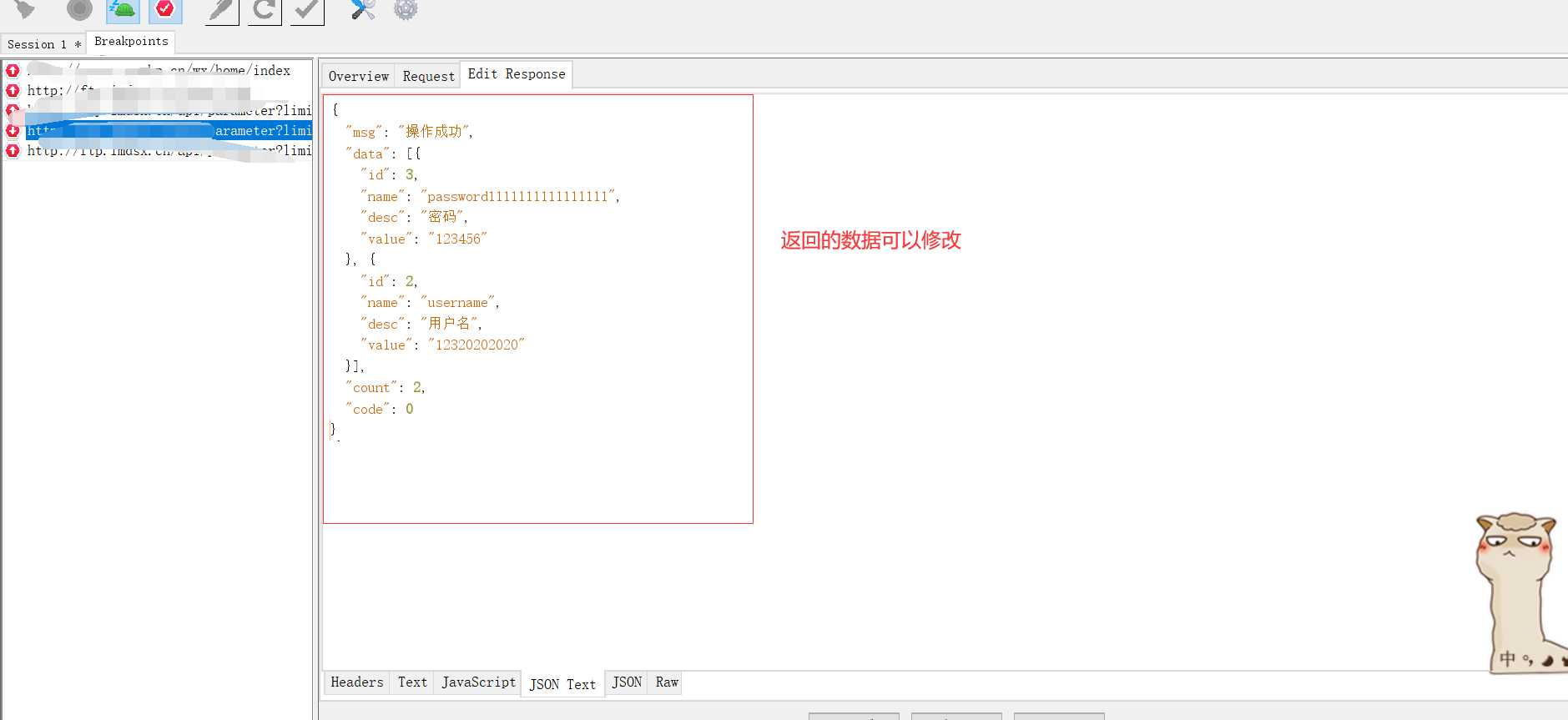This screenshot has height=720, width=1568.
Task: Switch to the JavaScript view tab
Action: click(x=478, y=682)
